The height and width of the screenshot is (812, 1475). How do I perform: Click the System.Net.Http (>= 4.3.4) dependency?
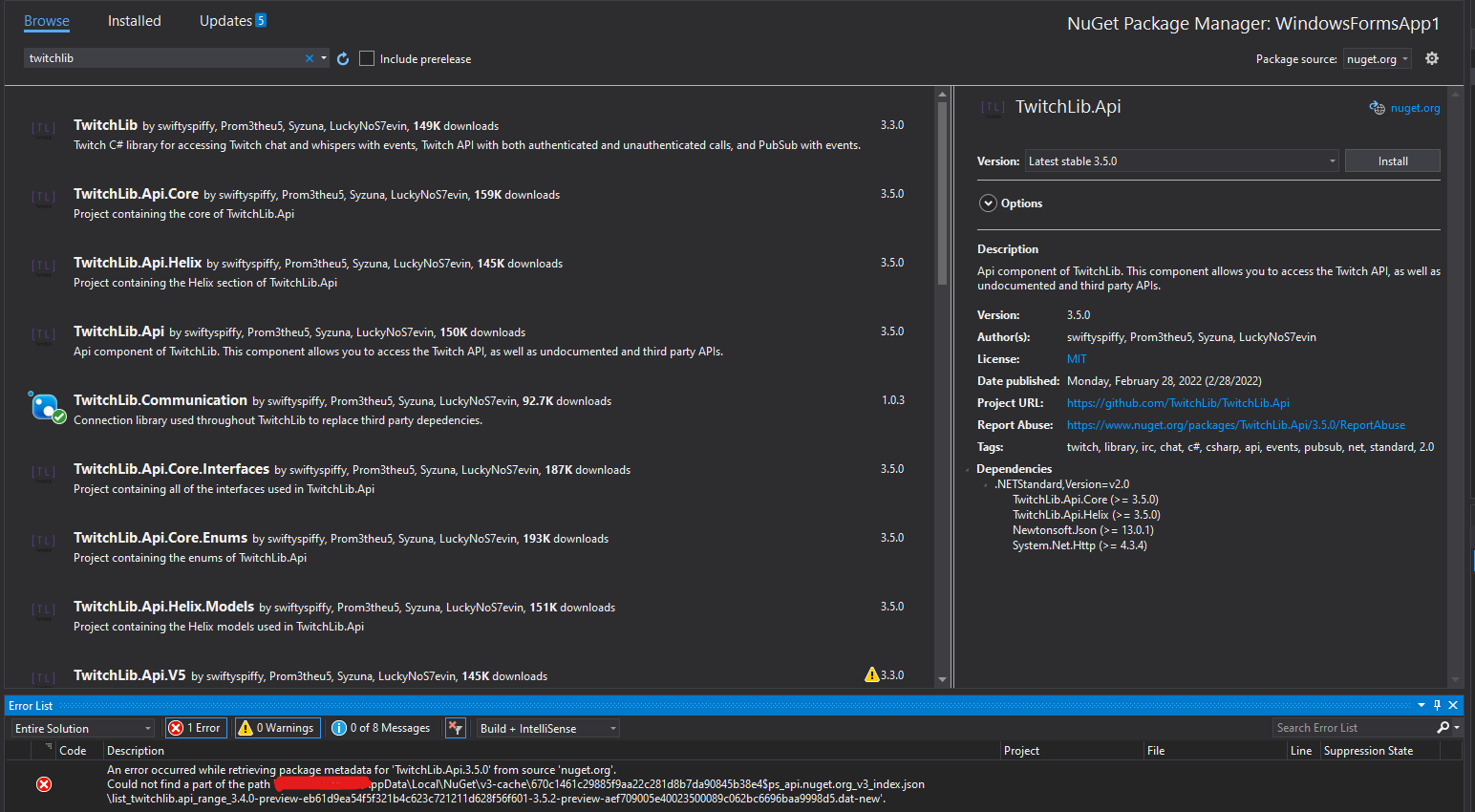(1080, 545)
